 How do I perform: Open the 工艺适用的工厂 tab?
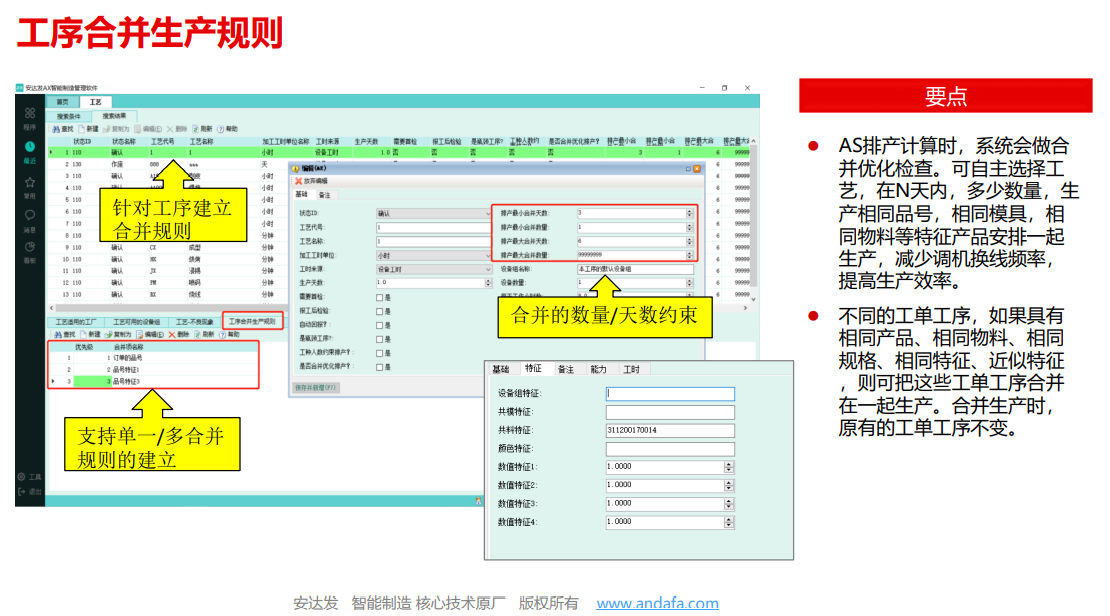[x=76, y=322]
